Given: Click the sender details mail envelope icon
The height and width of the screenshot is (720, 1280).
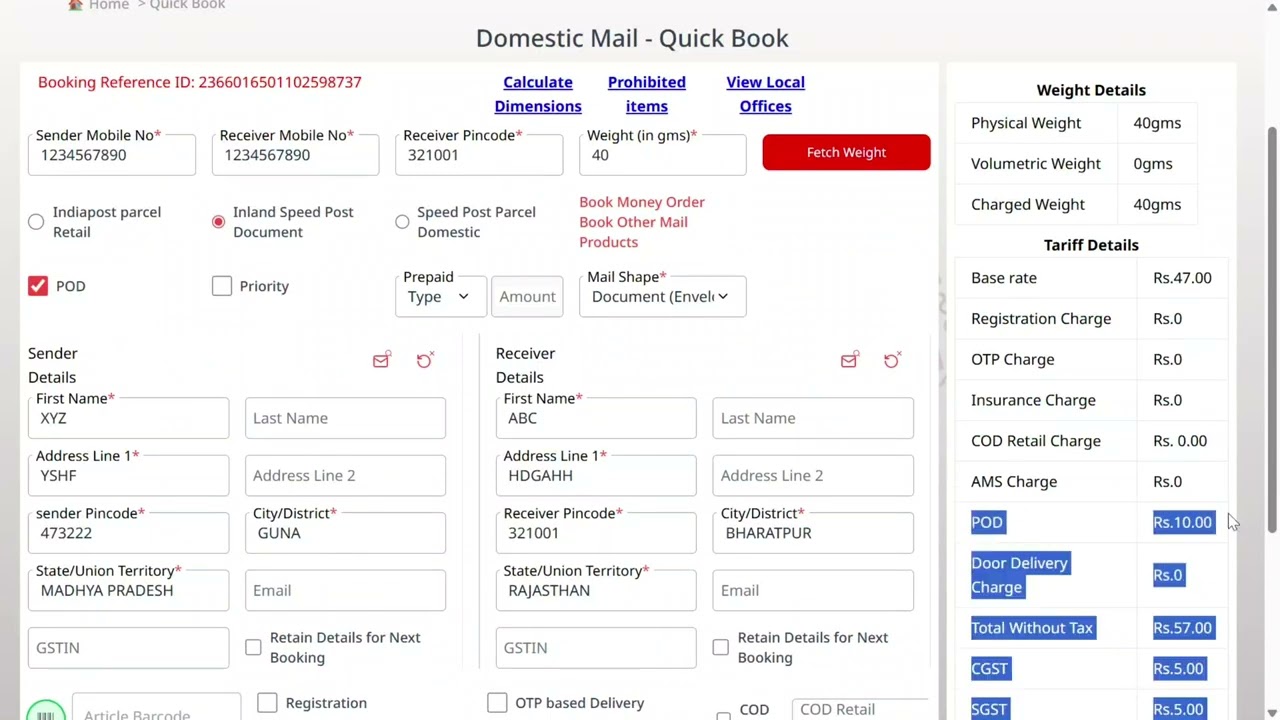Looking at the screenshot, I should coord(381,360).
